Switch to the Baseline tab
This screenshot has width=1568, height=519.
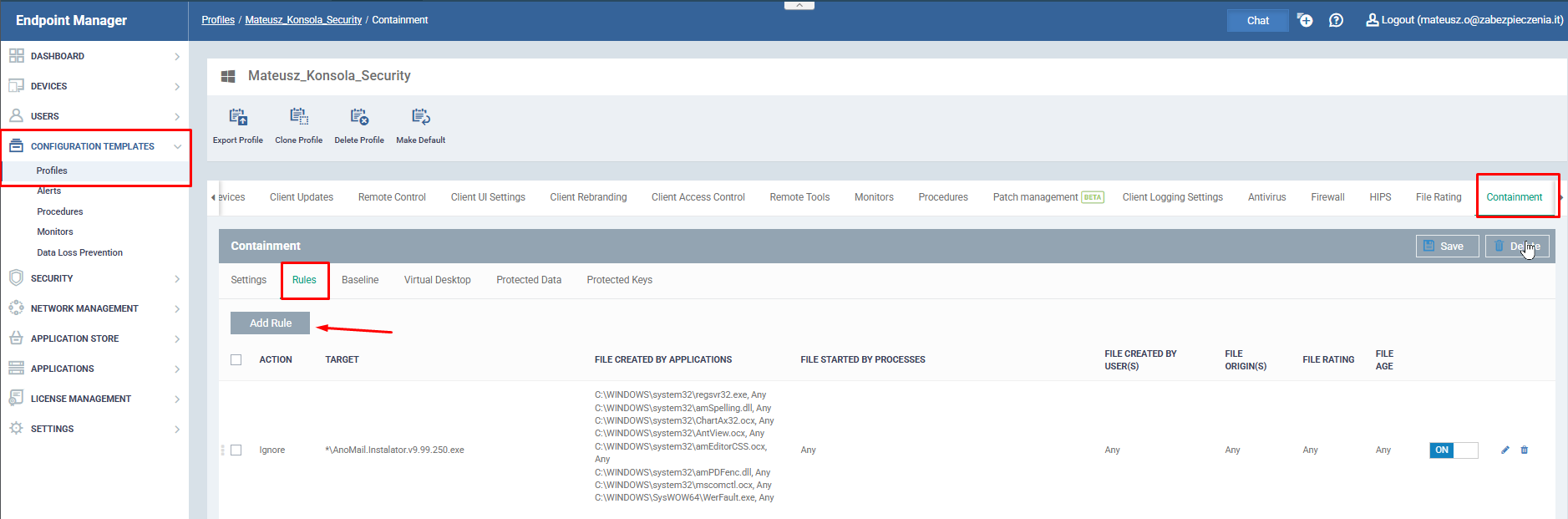(360, 280)
